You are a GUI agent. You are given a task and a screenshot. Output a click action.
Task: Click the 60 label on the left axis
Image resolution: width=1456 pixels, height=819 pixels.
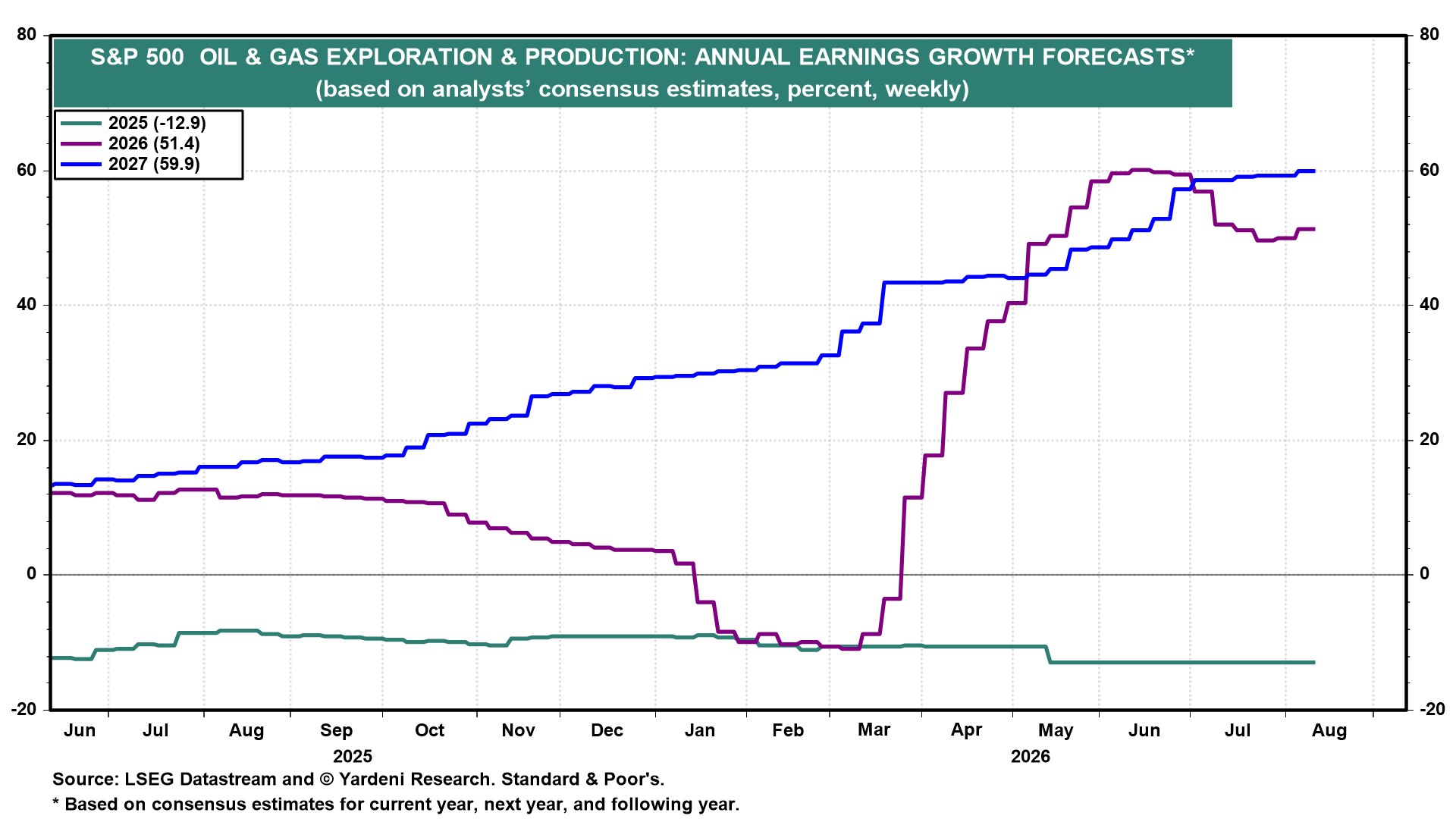(x=27, y=170)
